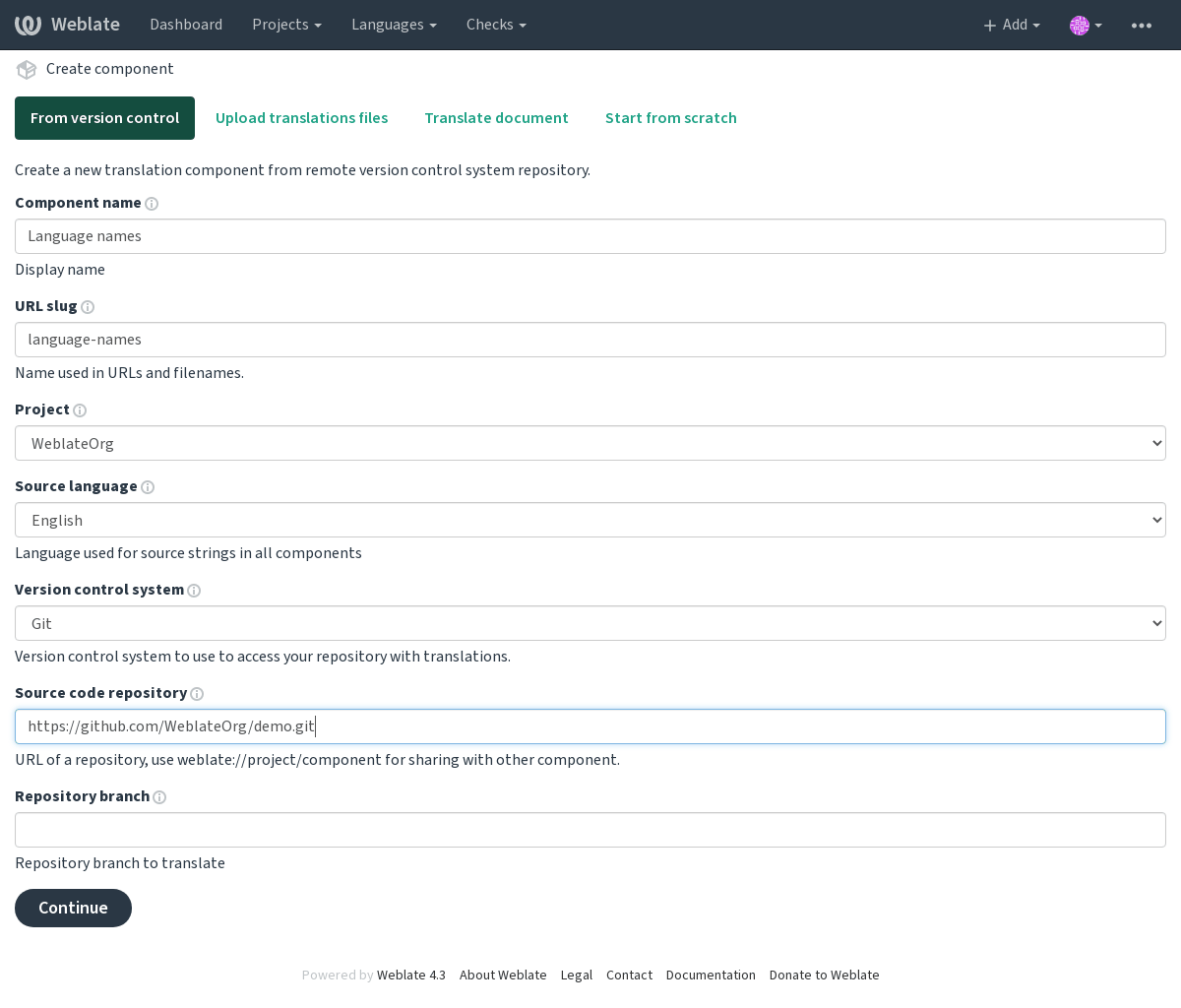Image resolution: width=1181 pixels, height=1008 pixels.
Task: Show help info for Version control system
Action: point(194,591)
